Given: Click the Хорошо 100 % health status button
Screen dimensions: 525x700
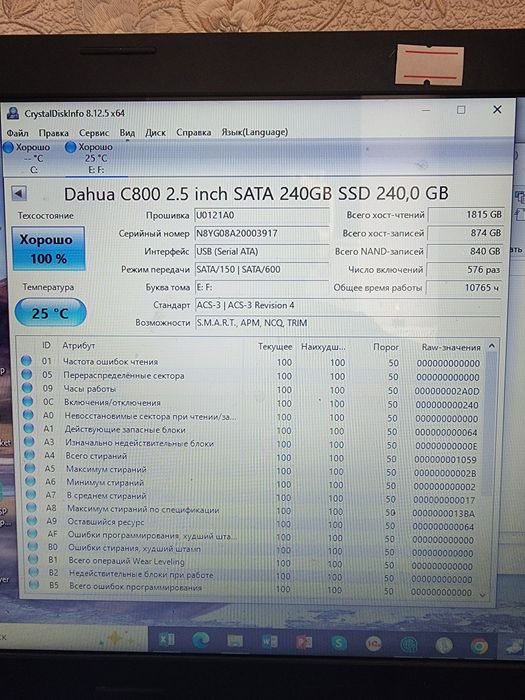Looking at the screenshot, I should click(x=49, y=248).
